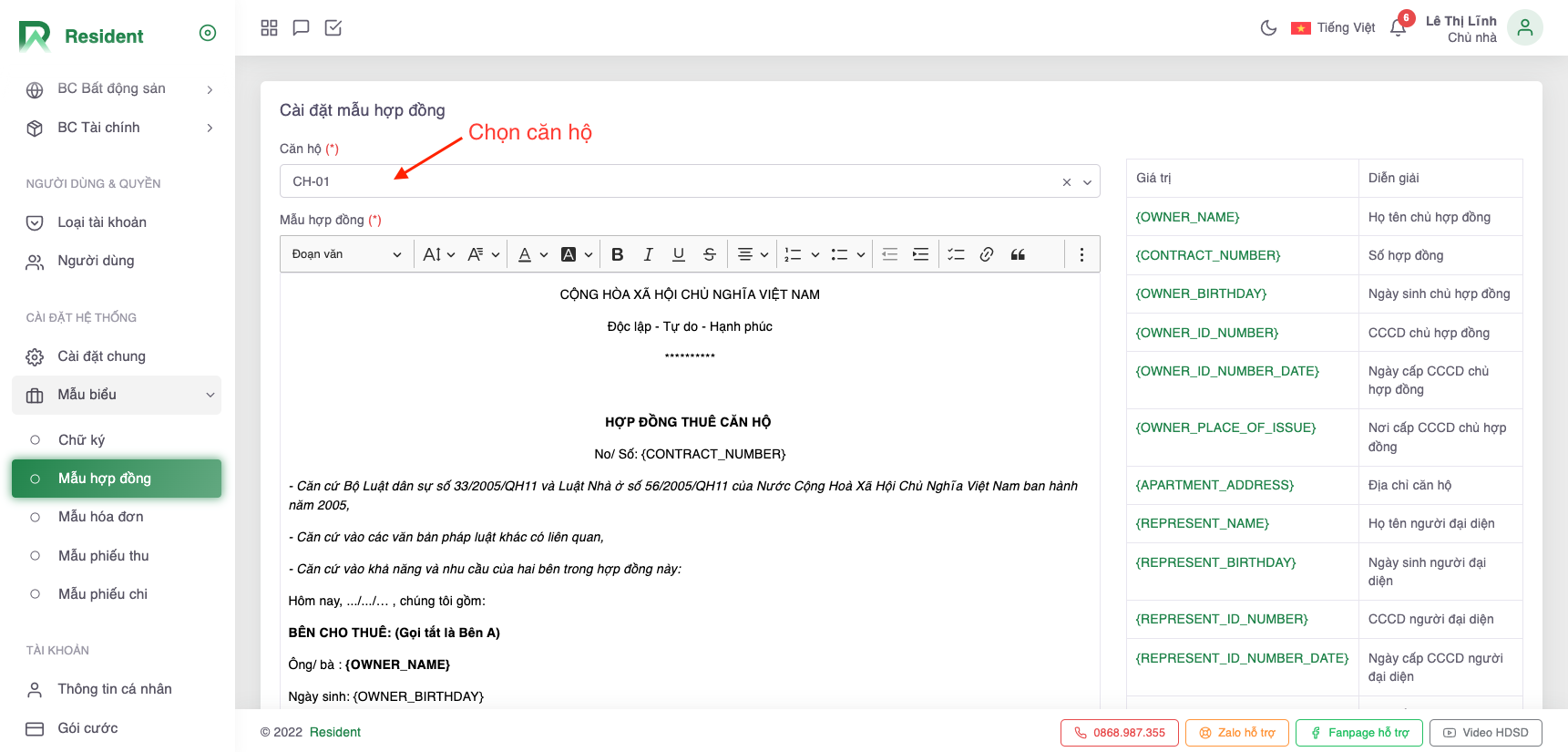Screen dimensions: 1568x752
Task: Go to Cài đặt chung settings
Action: pyautogui.click(x=101, y=356)
